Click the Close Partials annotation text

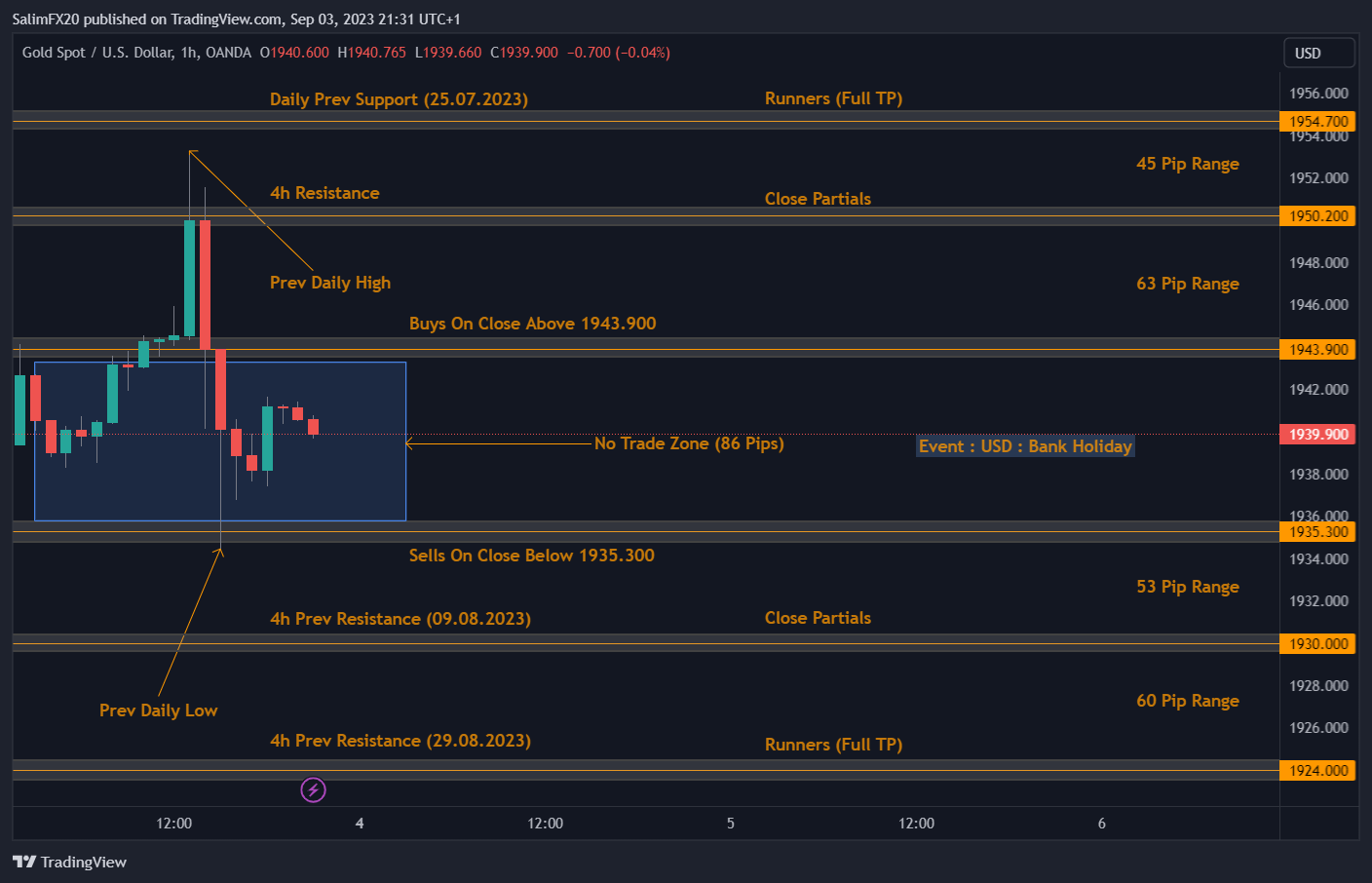(x=818, y=198)
